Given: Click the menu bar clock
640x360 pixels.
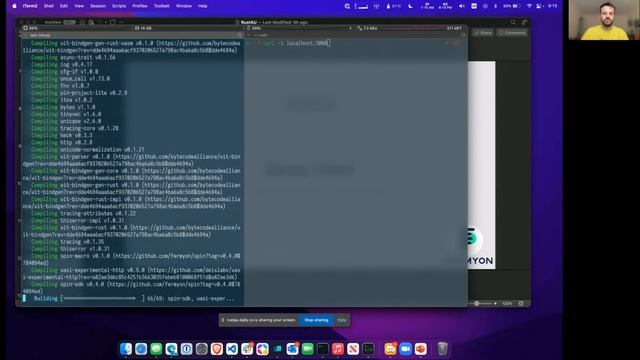Looking at the screenshot, I should coord(553,6).
